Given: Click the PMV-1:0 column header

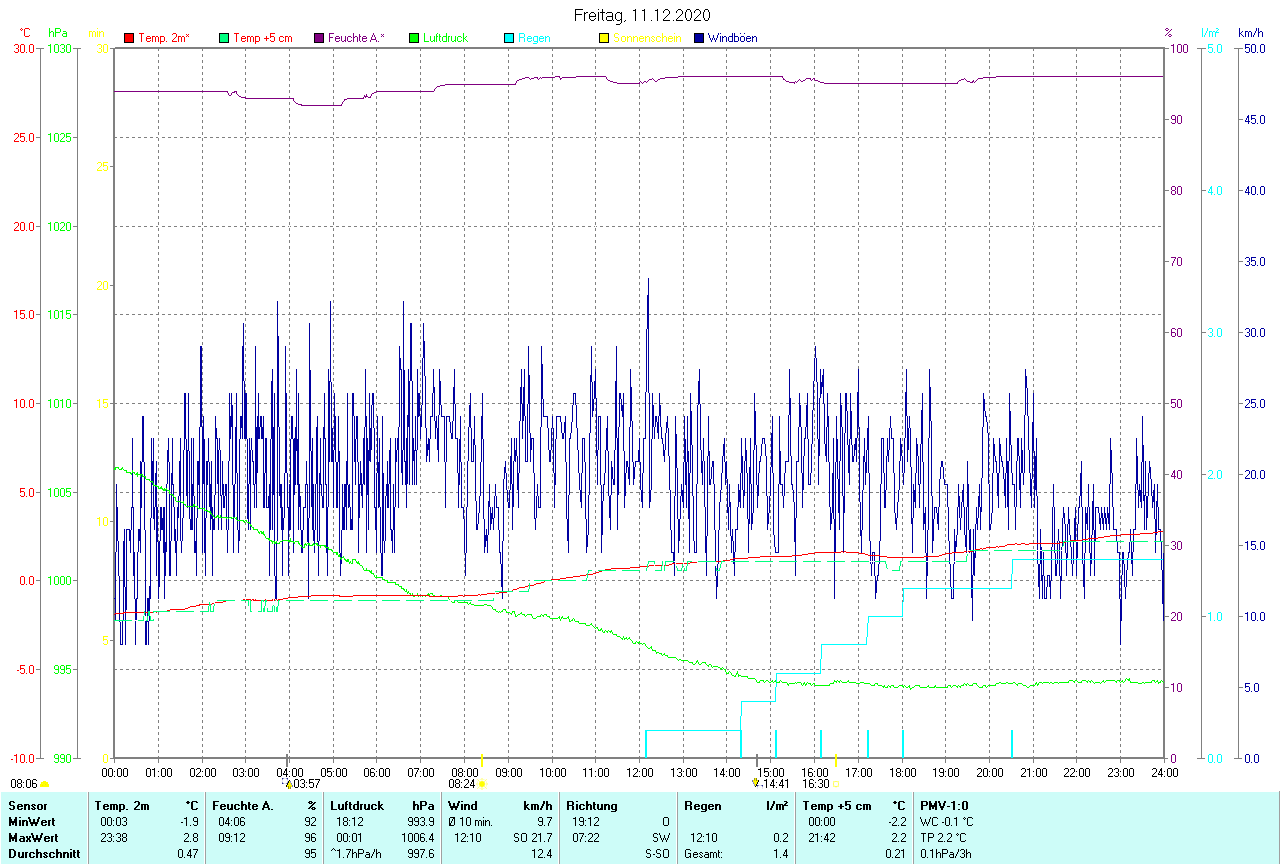Looking at the screenshot, I should [x=944, y=806].
